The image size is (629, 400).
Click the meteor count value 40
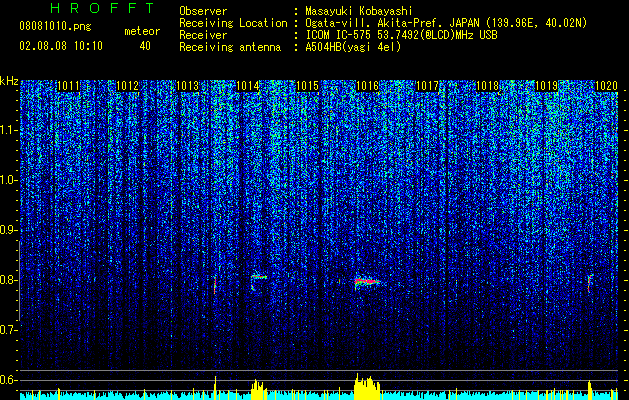click(145, 46)
